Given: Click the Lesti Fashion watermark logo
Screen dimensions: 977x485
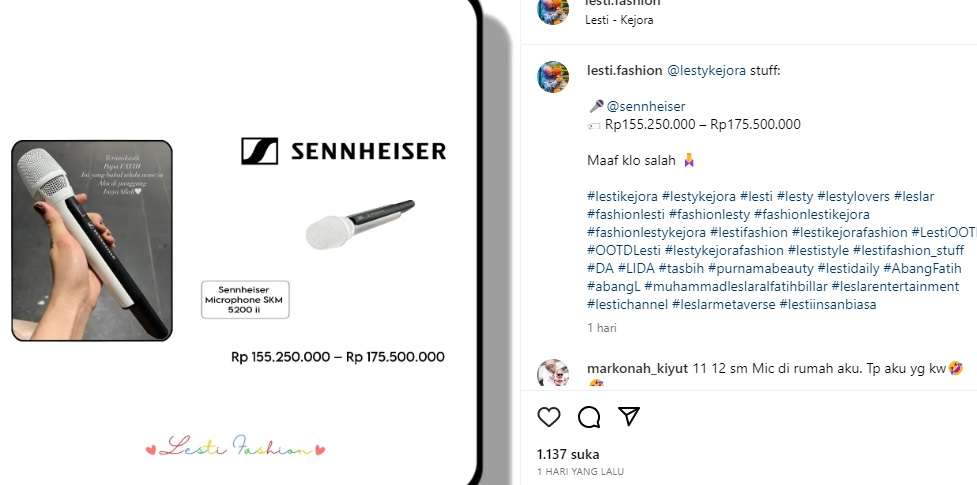Looking at the screenshot, I should click(236, 447).
